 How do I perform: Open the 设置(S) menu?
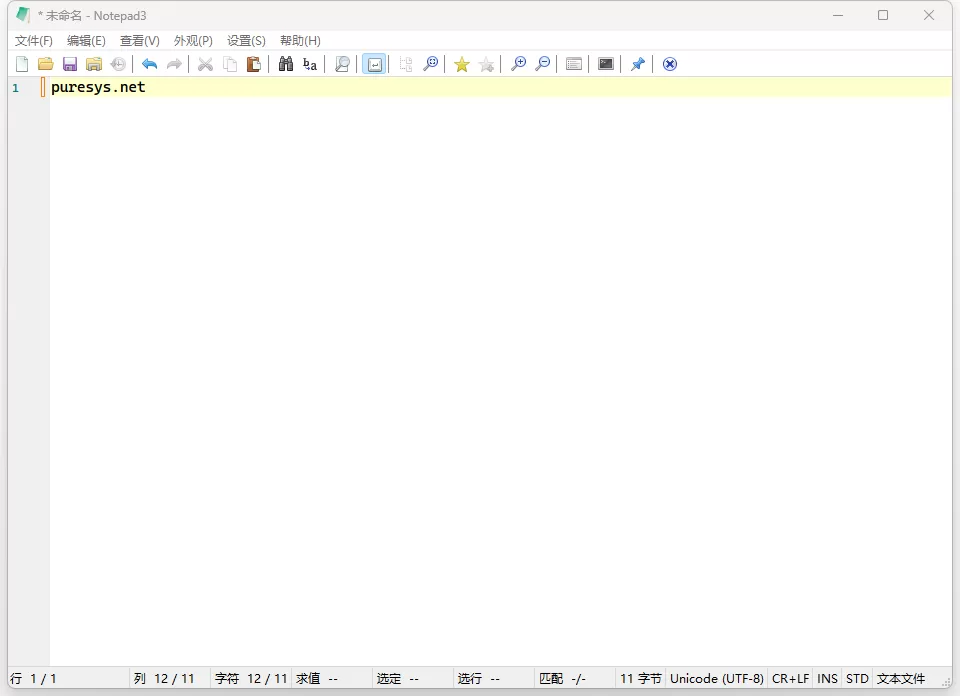tap(245, 40)
